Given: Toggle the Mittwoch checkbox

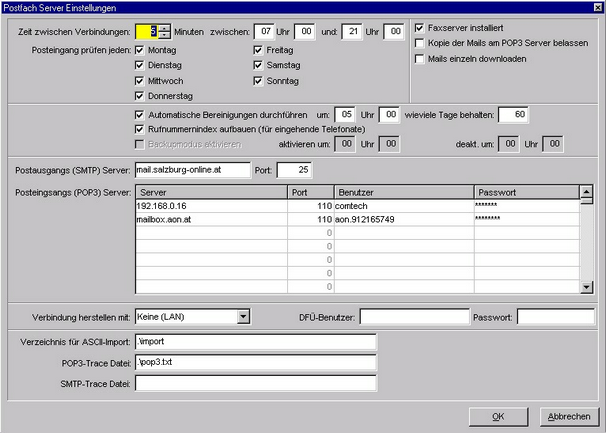Looking at the screenshot, I should 140,81.
